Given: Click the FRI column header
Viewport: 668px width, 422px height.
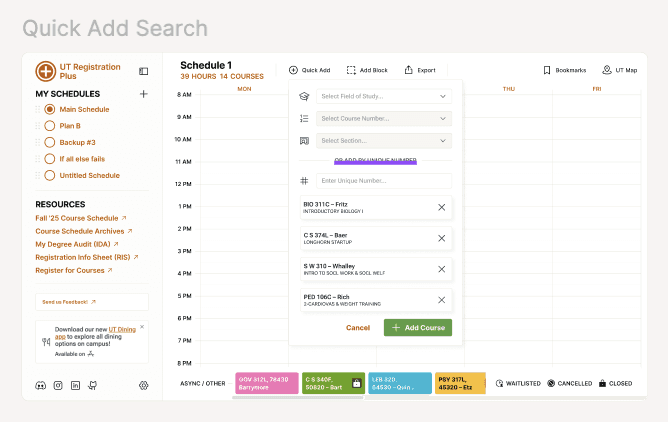Looking at the screenshot, I should (x=596, y=89).
